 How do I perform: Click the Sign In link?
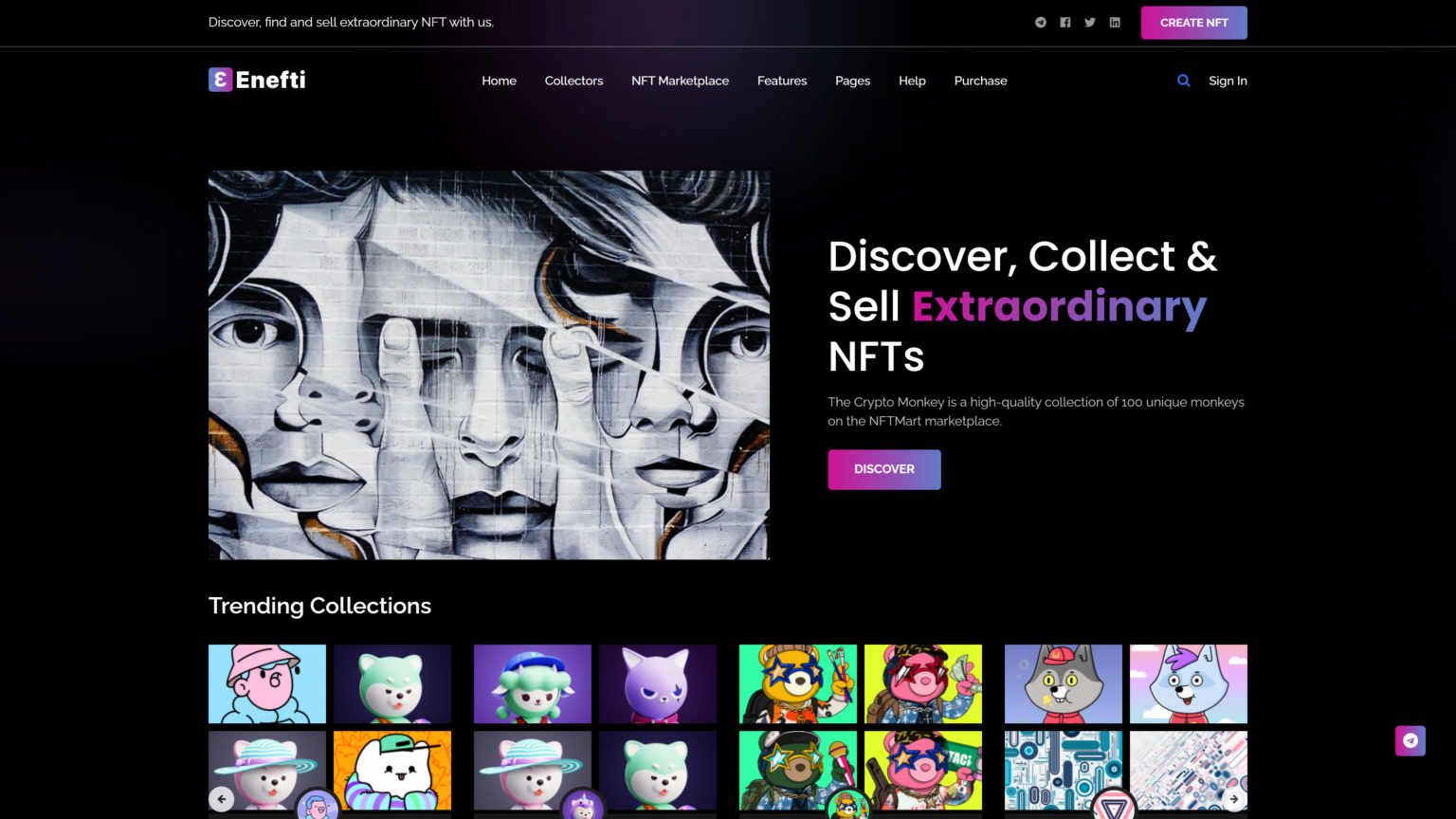[x=1228, y=81]
